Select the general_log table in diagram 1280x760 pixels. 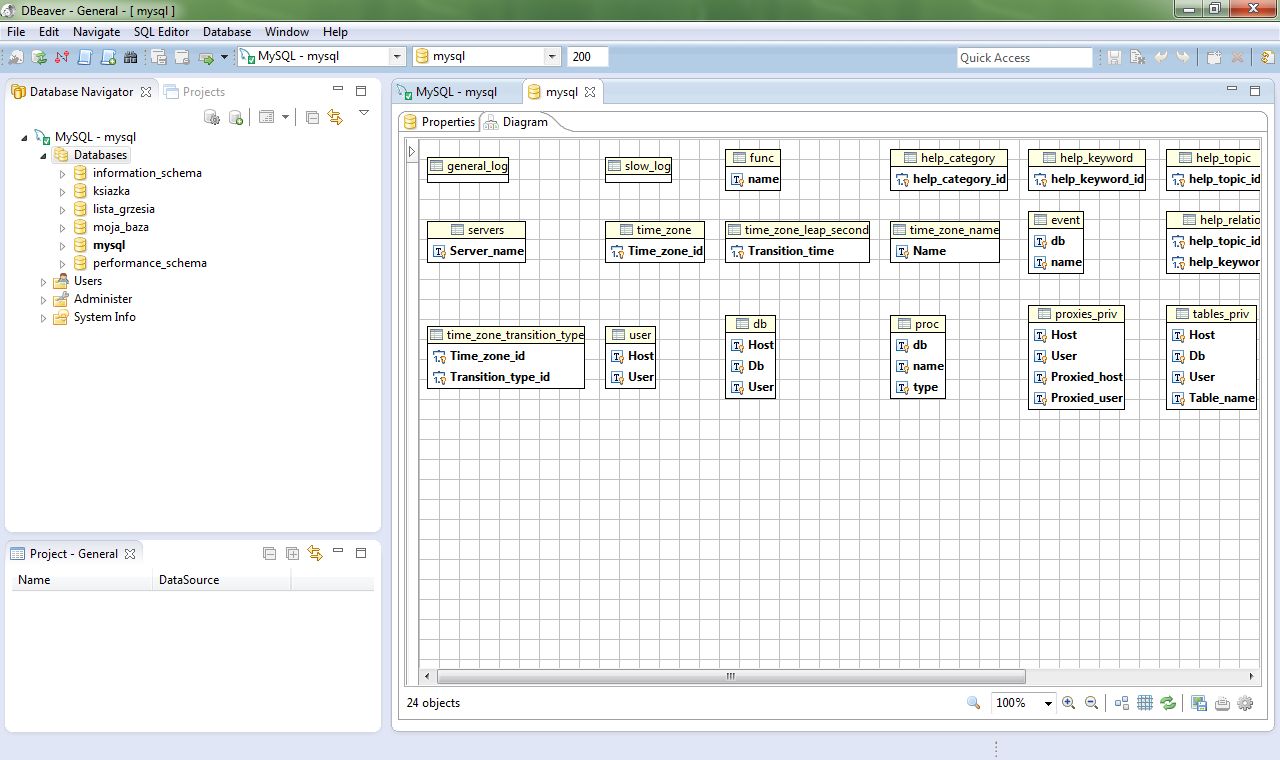(x=468, y=169)
